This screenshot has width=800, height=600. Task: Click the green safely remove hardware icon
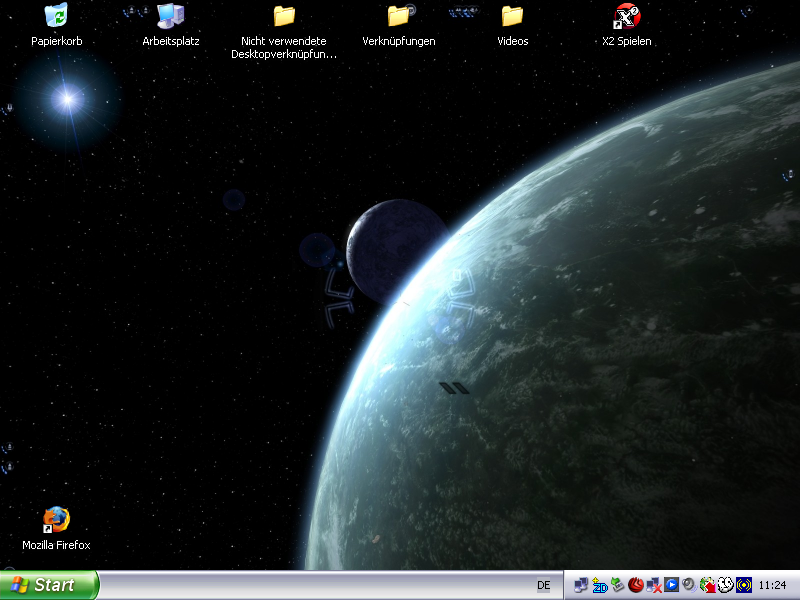coord(618,585)
